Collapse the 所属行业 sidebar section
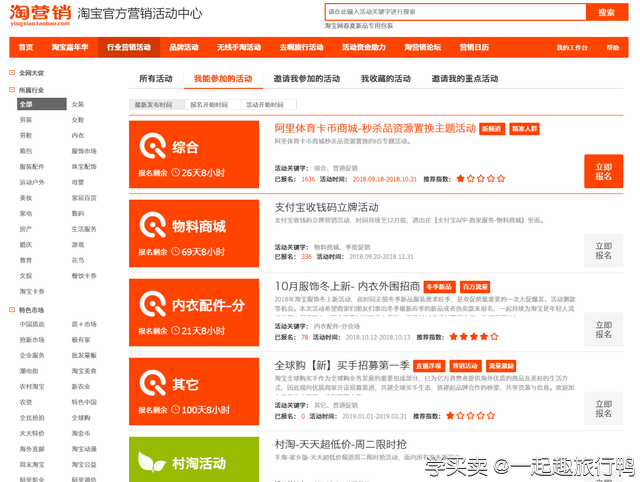Screen dimensions: 640x482 coord(12,90)
